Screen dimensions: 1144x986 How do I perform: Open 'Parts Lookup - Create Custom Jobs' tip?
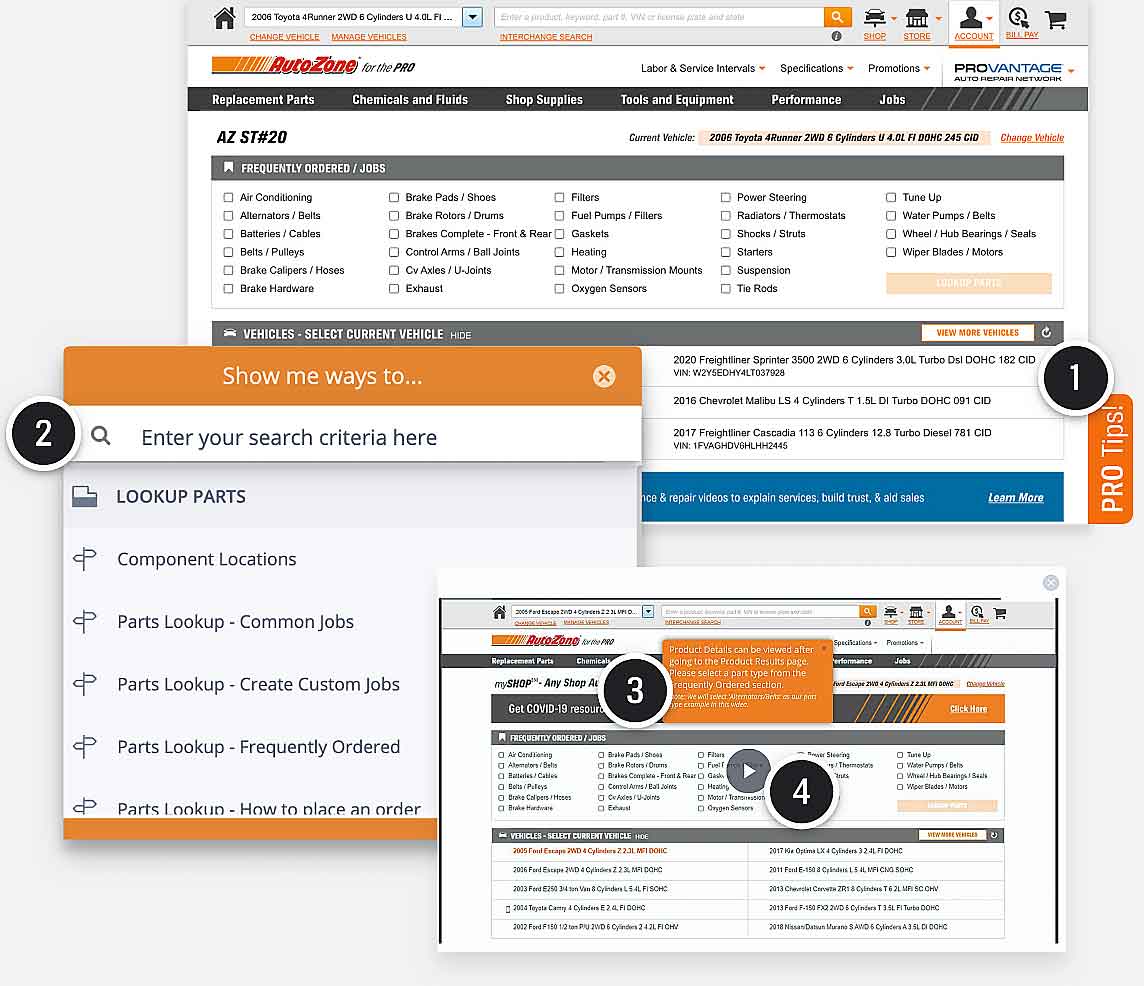coord(258,684)
